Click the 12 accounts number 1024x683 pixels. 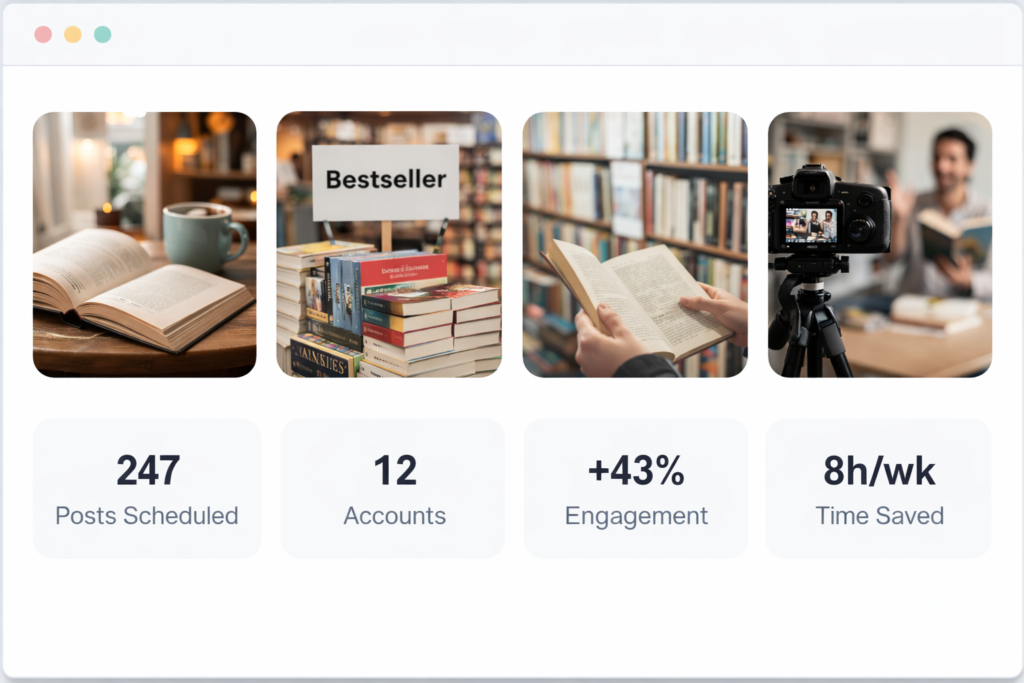[x=394, y=470]
